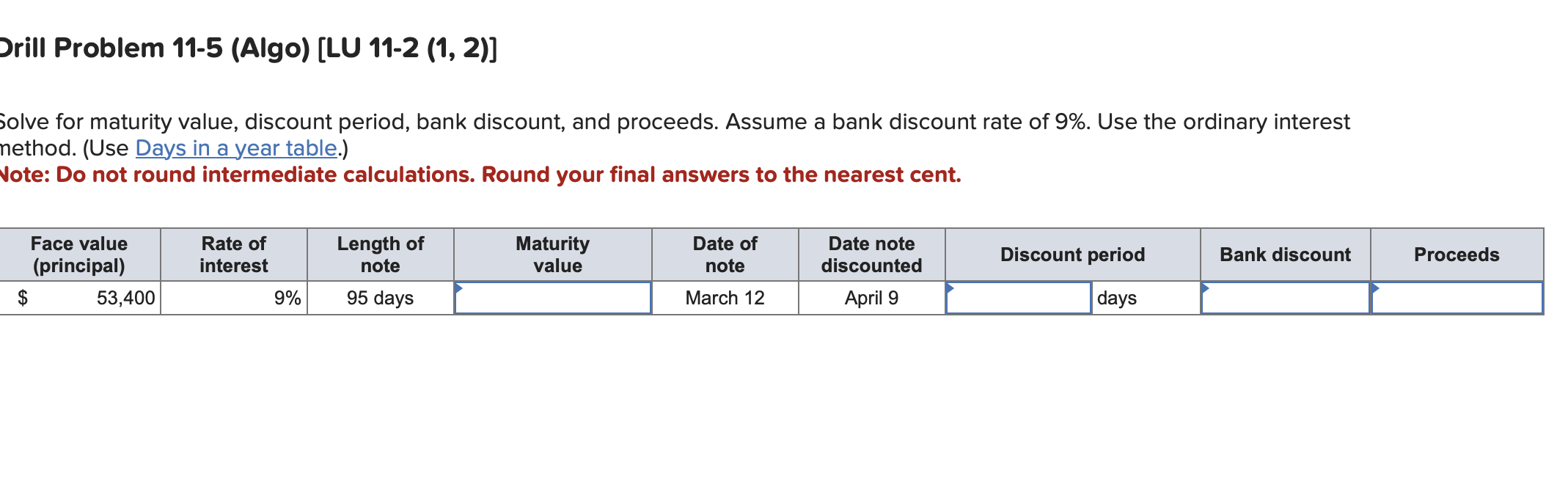The width and height of the screenshot is (1568, 490).
Task: Click the Date note discounted column header
Action: [871, 255]
